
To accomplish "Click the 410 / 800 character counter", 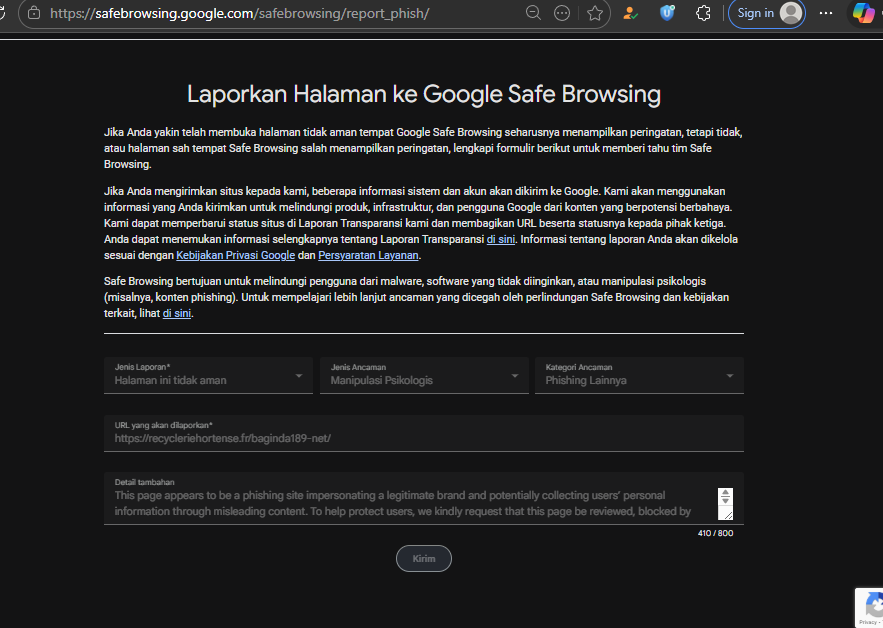I will tap(715, 533).
